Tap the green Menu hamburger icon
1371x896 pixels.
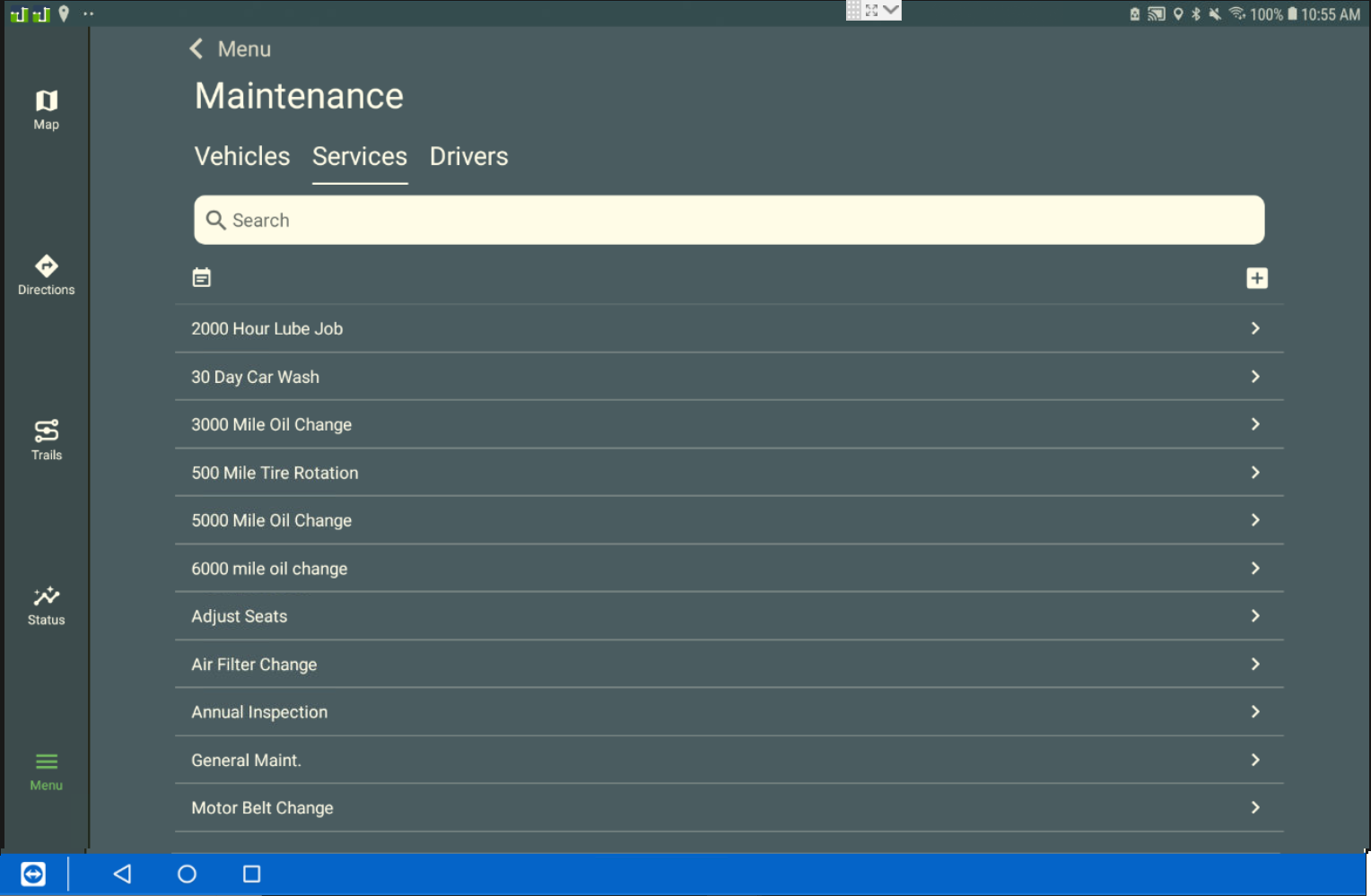click(x=46, y=762)
